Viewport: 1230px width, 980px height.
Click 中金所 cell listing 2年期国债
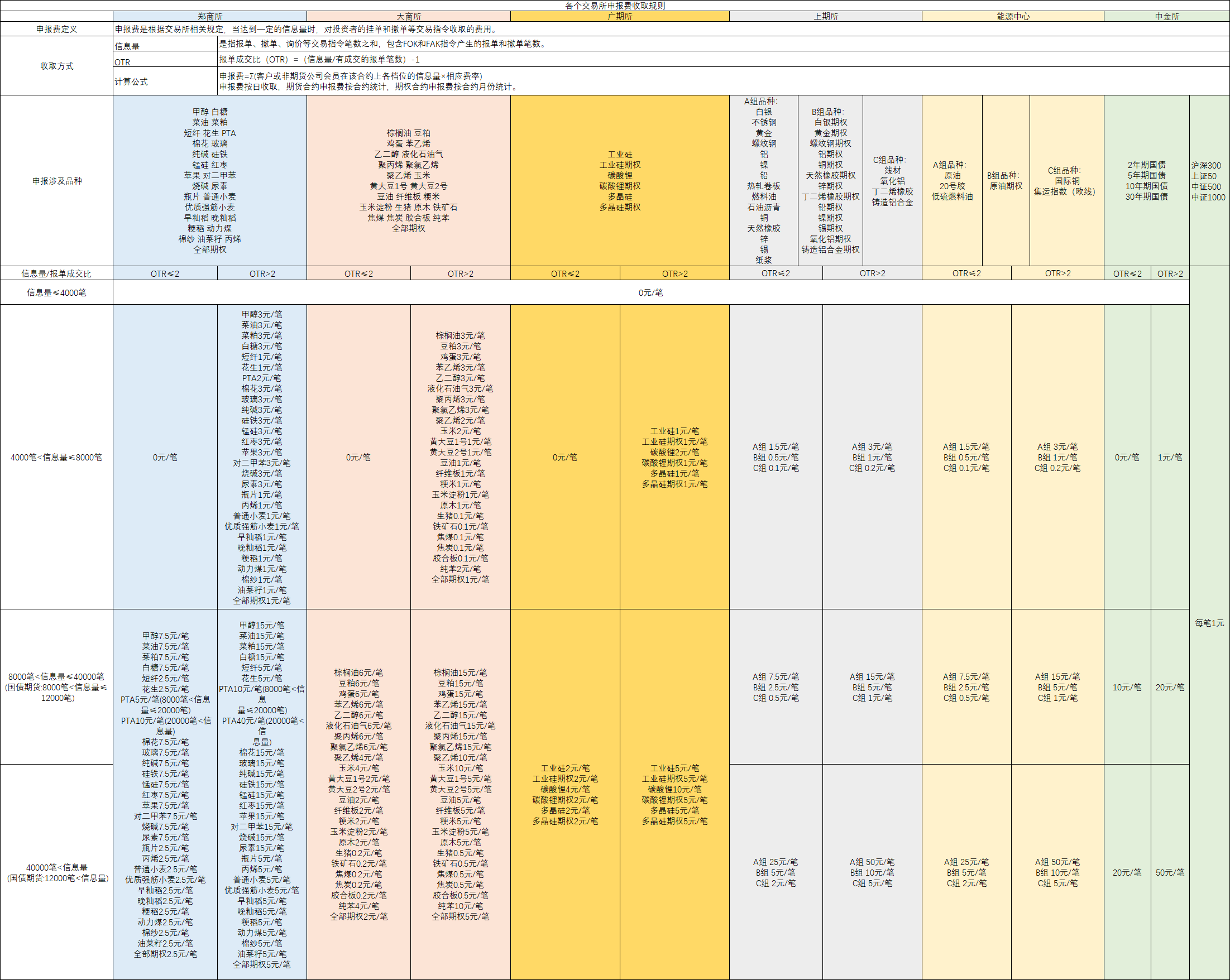coord(1147,181)
